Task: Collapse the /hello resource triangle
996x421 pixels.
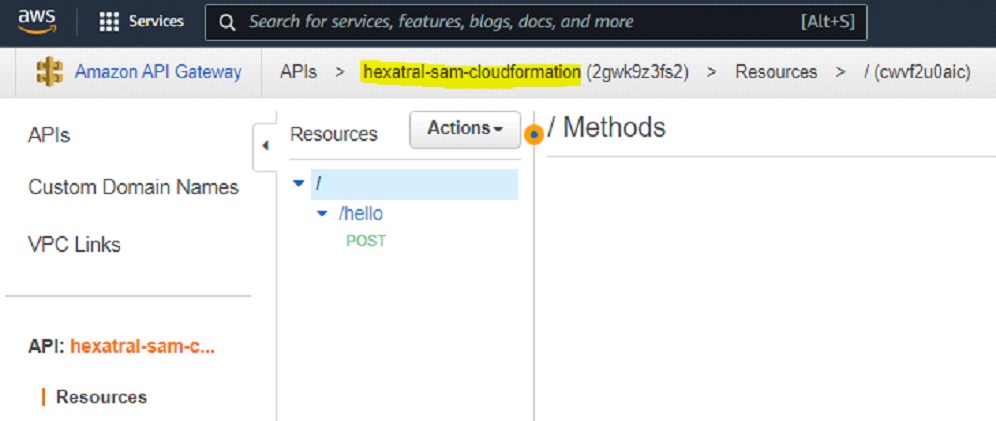Action: pos(322,214)
